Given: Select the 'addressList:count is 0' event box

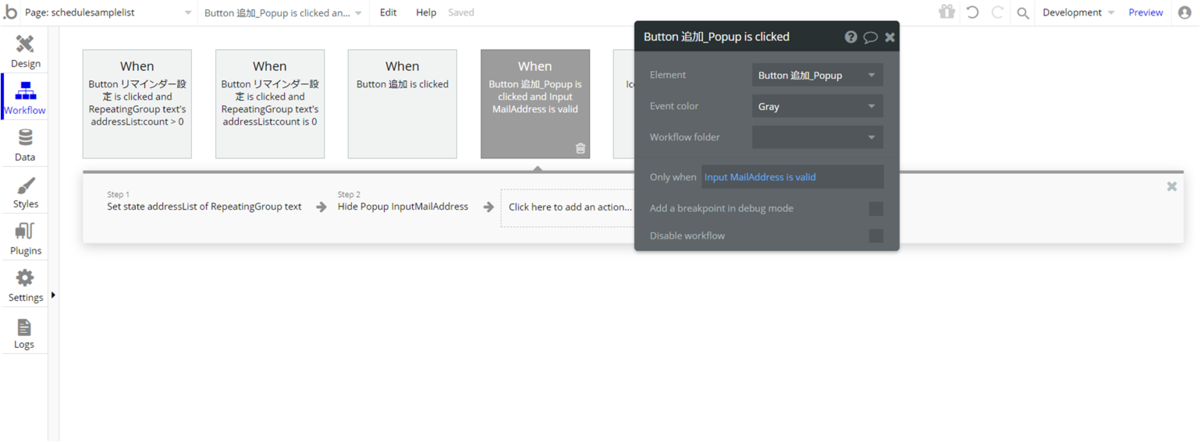Looking at the screenshot, I should [269, 104].
